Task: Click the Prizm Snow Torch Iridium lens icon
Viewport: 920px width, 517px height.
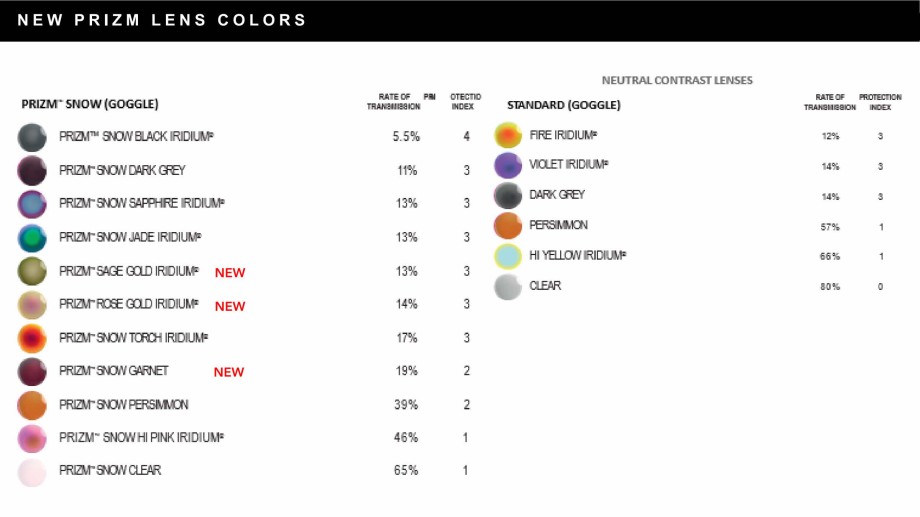Action: [32, 338]
